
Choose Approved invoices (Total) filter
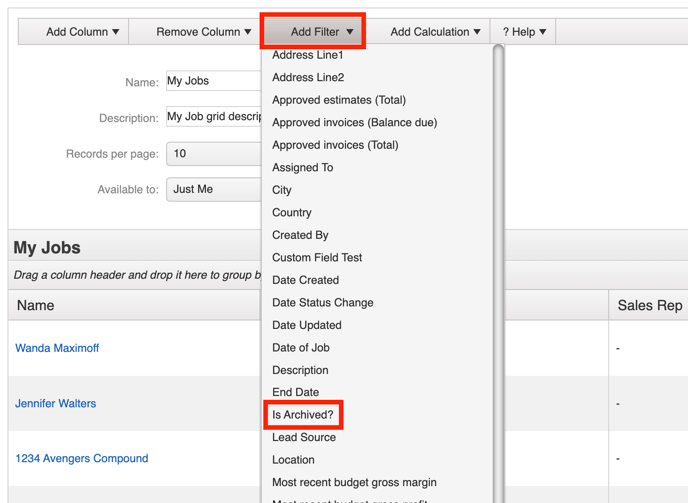pyautogui.click(x=335, y=145)
